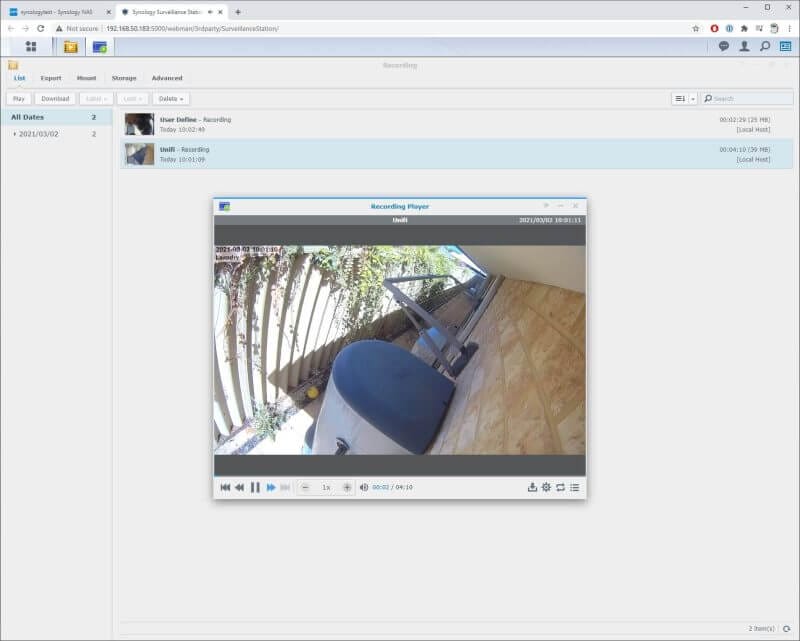Expand the 2021/03/02 date tree item
The height and width of the screenshot is (641, 800).
click(15, 133)
